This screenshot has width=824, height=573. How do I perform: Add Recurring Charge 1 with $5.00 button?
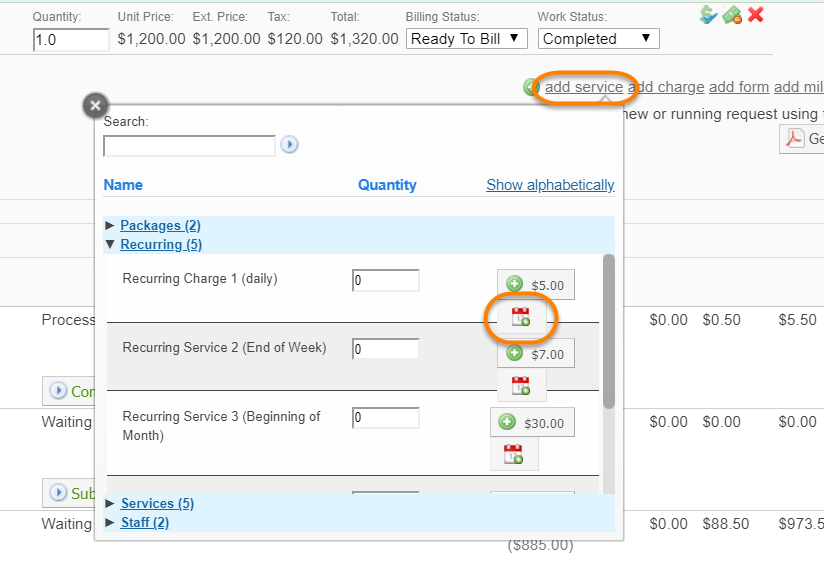[536, 285]
